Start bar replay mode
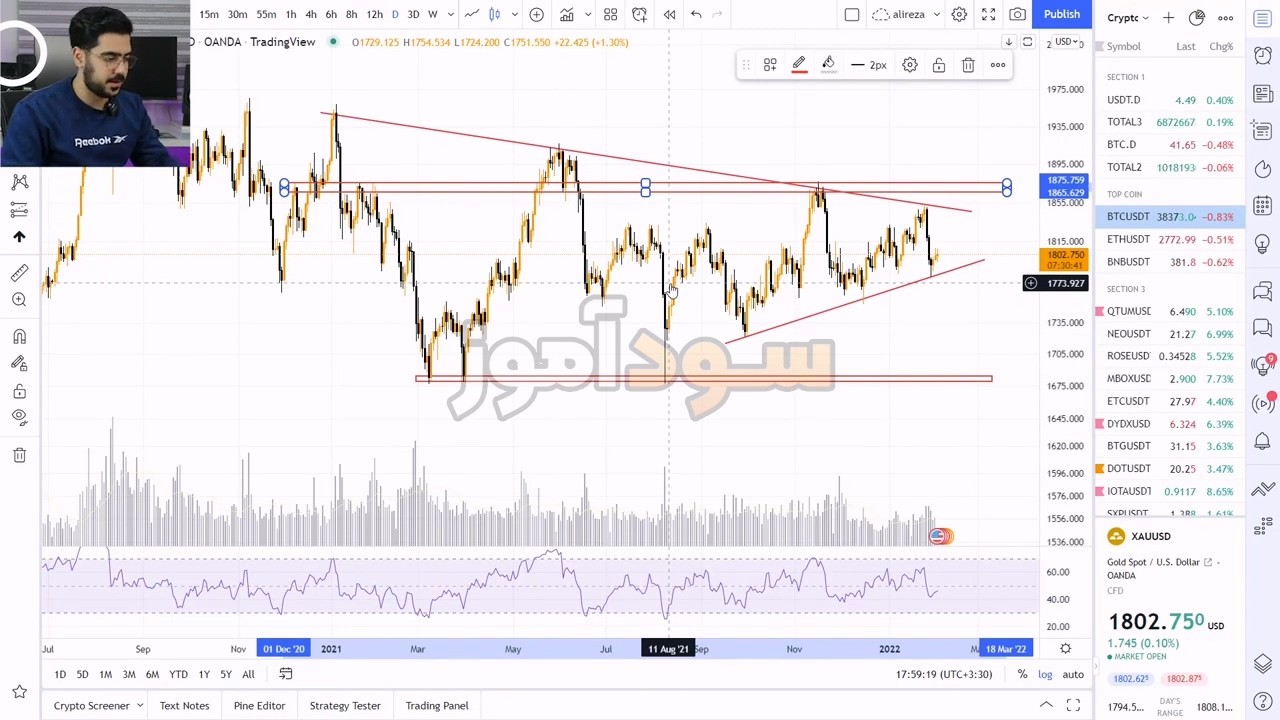The width and height of the screenshot is (1280, 720). click(x=669, y=14)
